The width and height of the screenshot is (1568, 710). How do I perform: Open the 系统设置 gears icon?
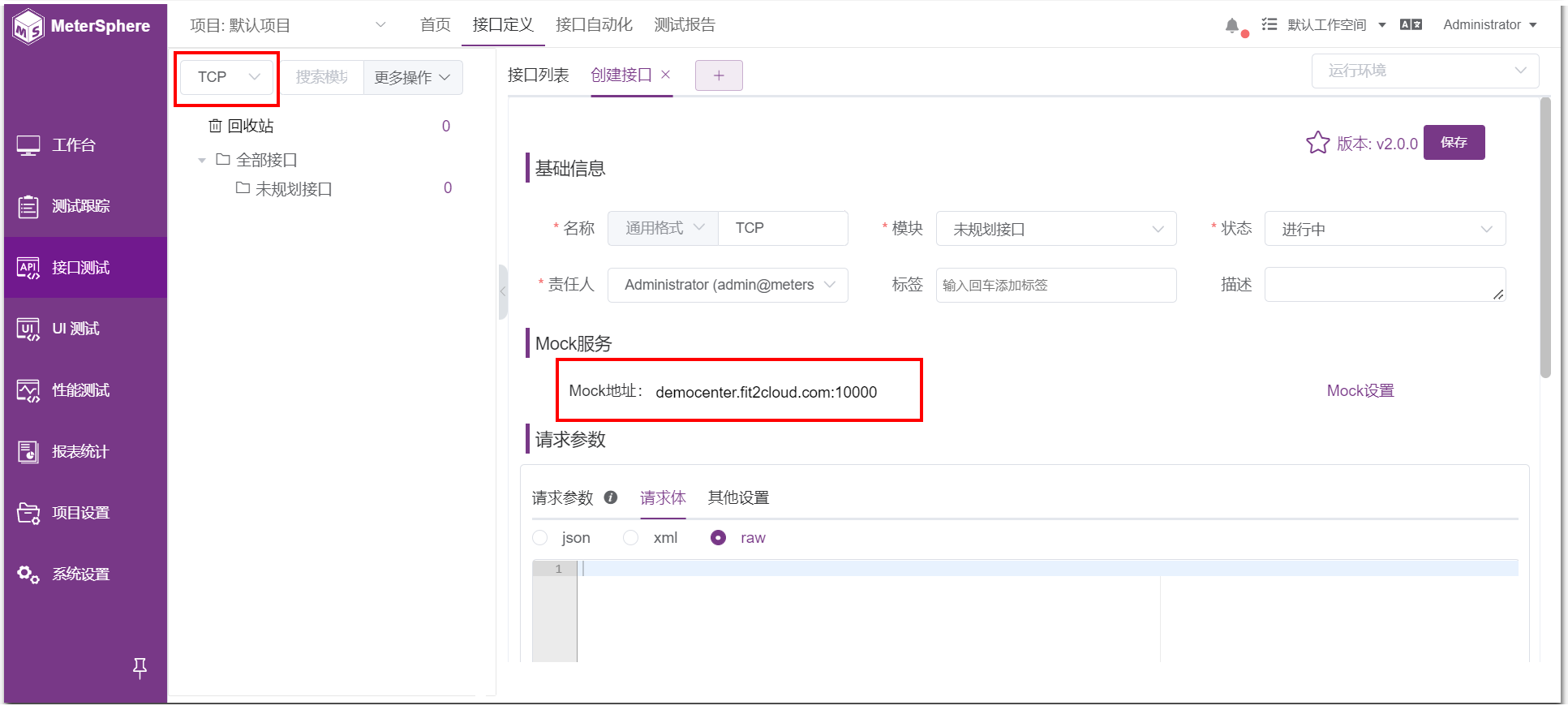(x=28, y=574)
